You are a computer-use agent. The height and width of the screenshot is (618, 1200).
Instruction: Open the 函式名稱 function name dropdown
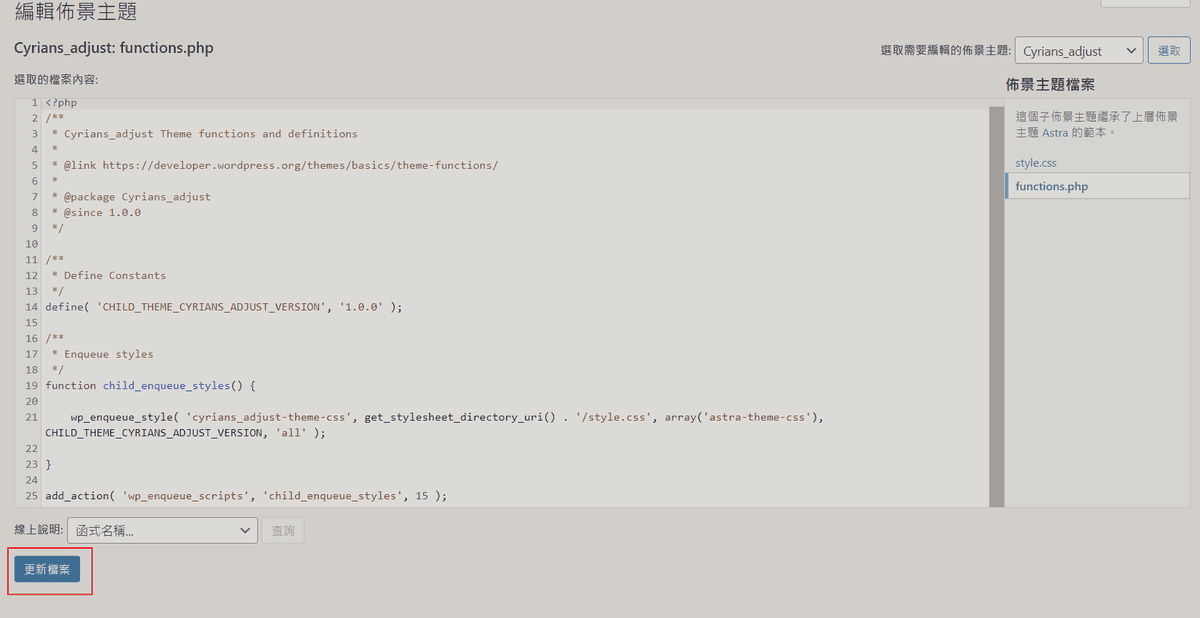pyautogui.click(x=163, y=531)
